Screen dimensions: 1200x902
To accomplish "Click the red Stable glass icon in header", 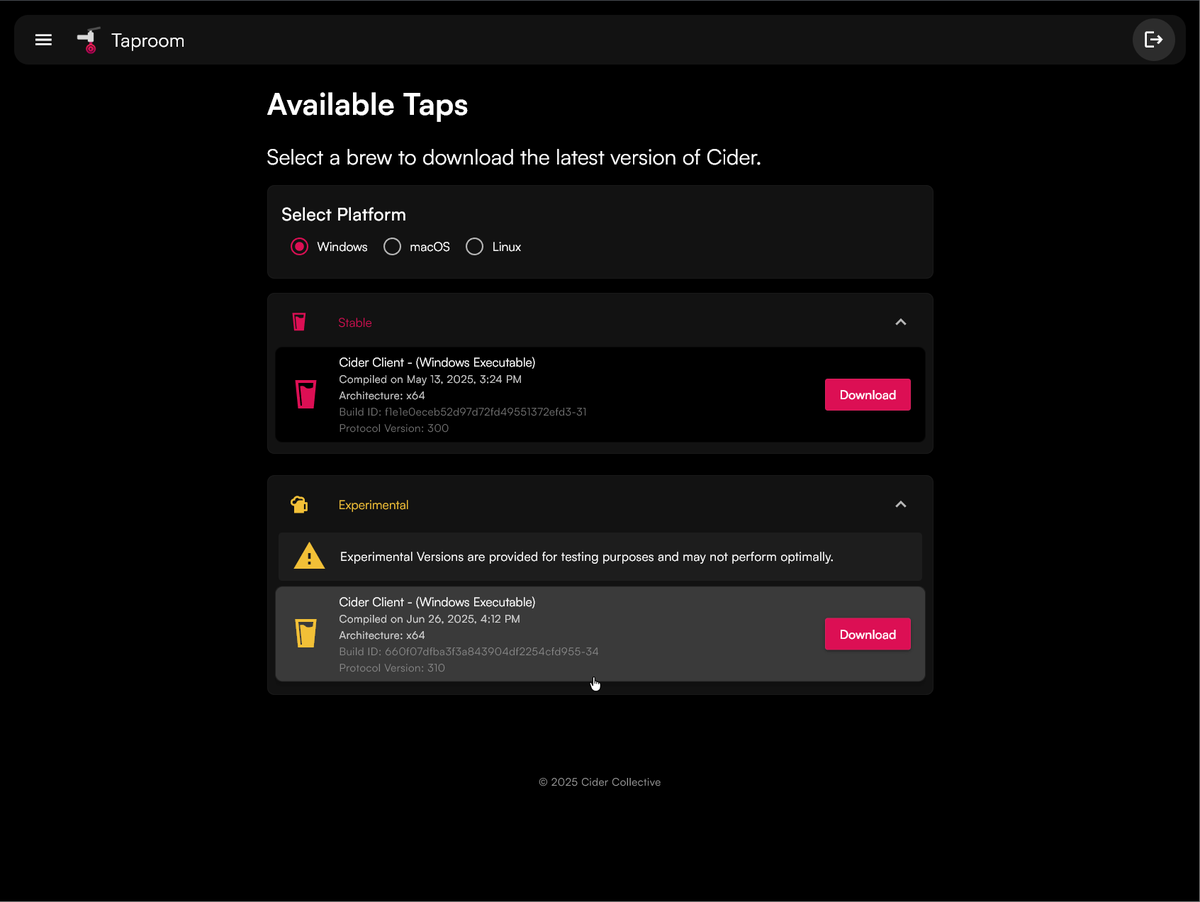I will [x=299, y=322].
